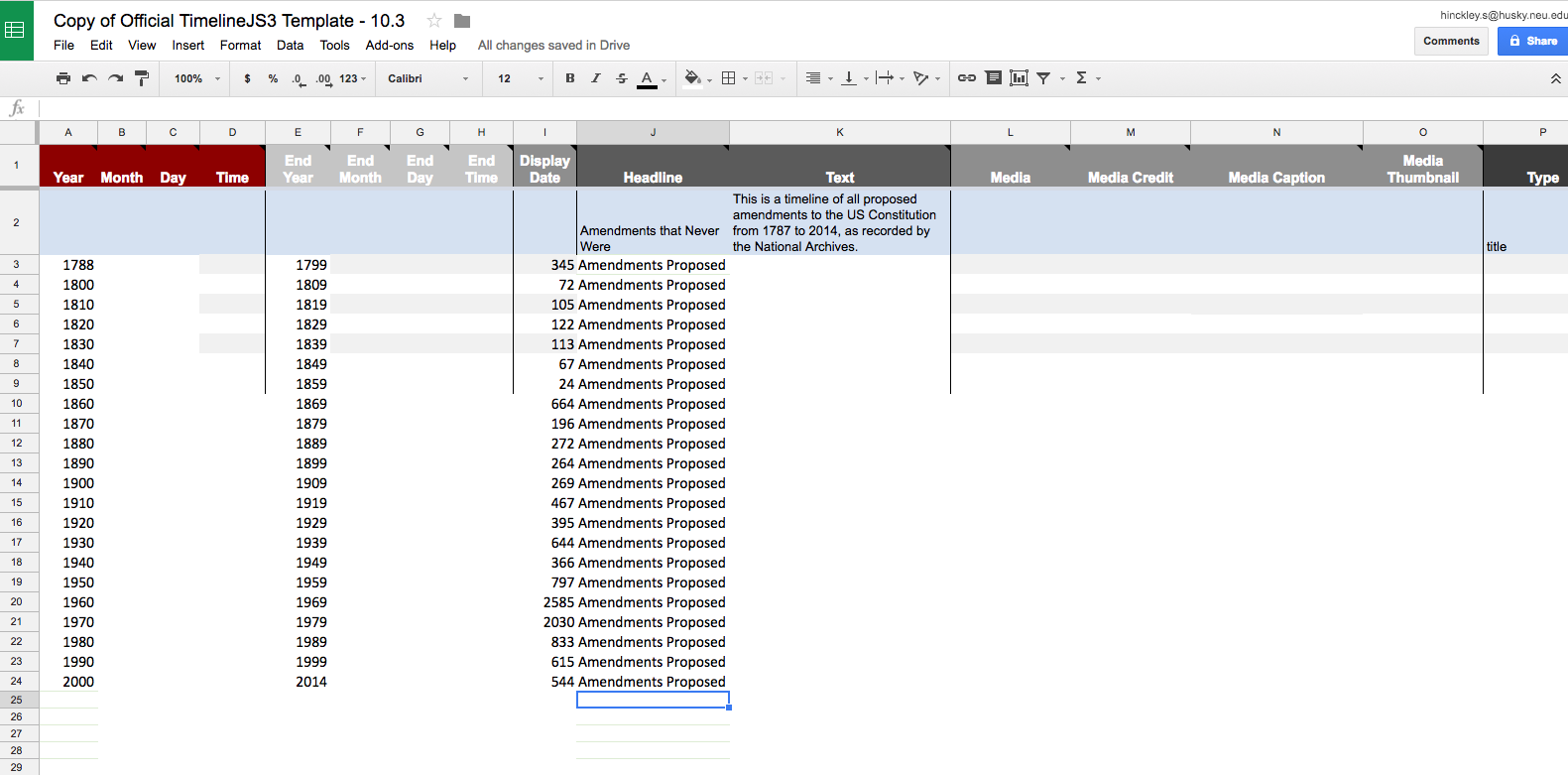
Task: Click the Insert chart icon
Action: (1019, 78)
